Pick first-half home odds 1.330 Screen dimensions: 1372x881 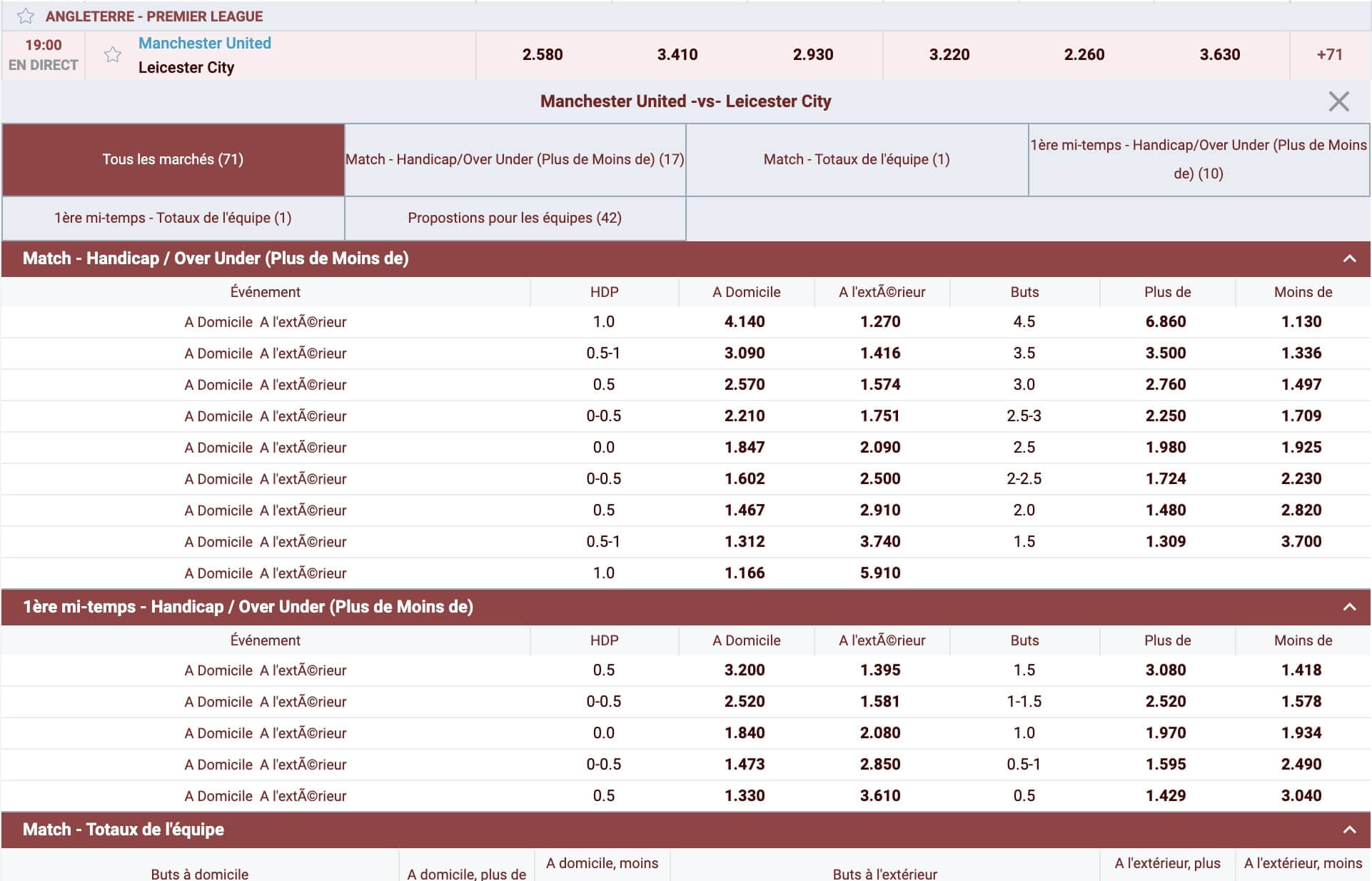point(745,795)
